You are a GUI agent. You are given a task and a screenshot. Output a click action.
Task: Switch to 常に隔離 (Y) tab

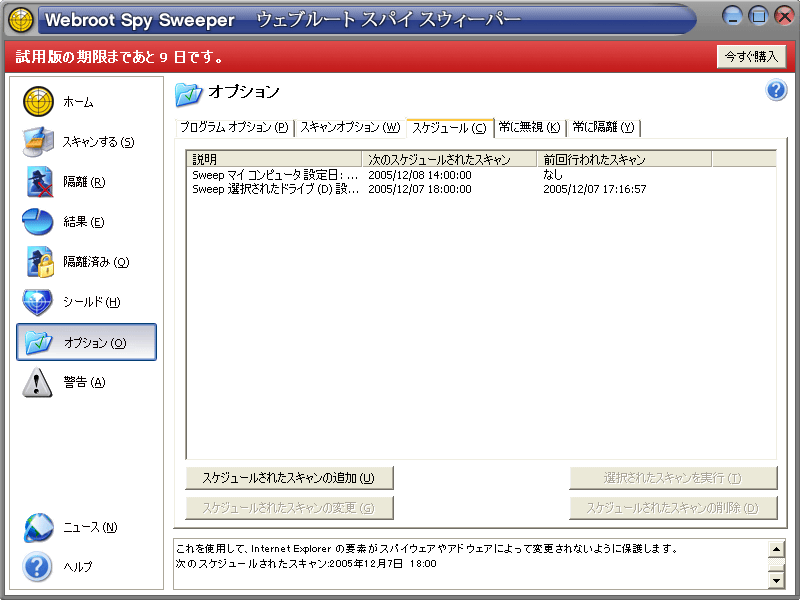603,127
